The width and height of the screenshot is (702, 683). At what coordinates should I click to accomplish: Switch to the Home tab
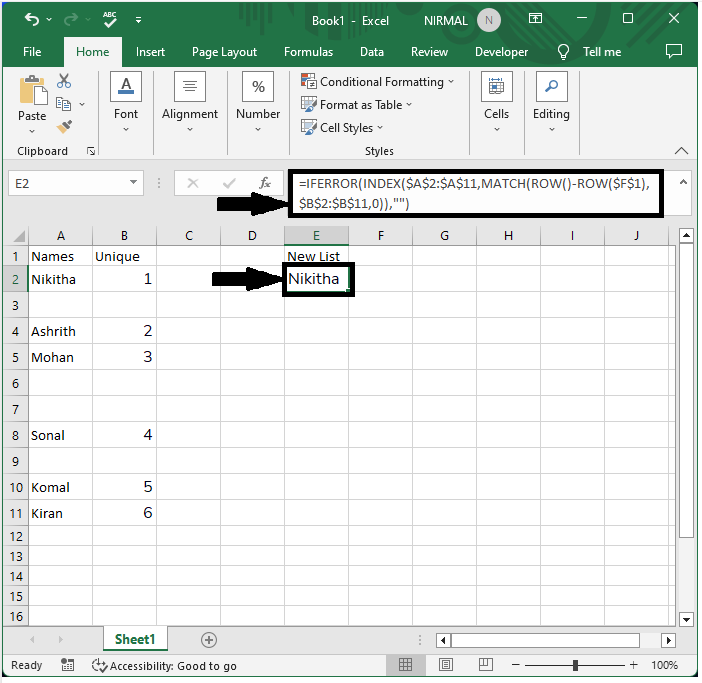93,52
